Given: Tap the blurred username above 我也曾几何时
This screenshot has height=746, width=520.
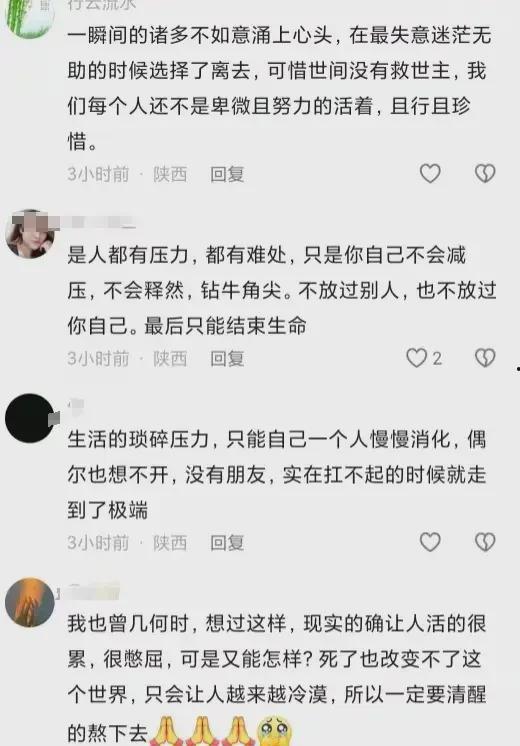Looking at the screenshot, I should (93, 591).
